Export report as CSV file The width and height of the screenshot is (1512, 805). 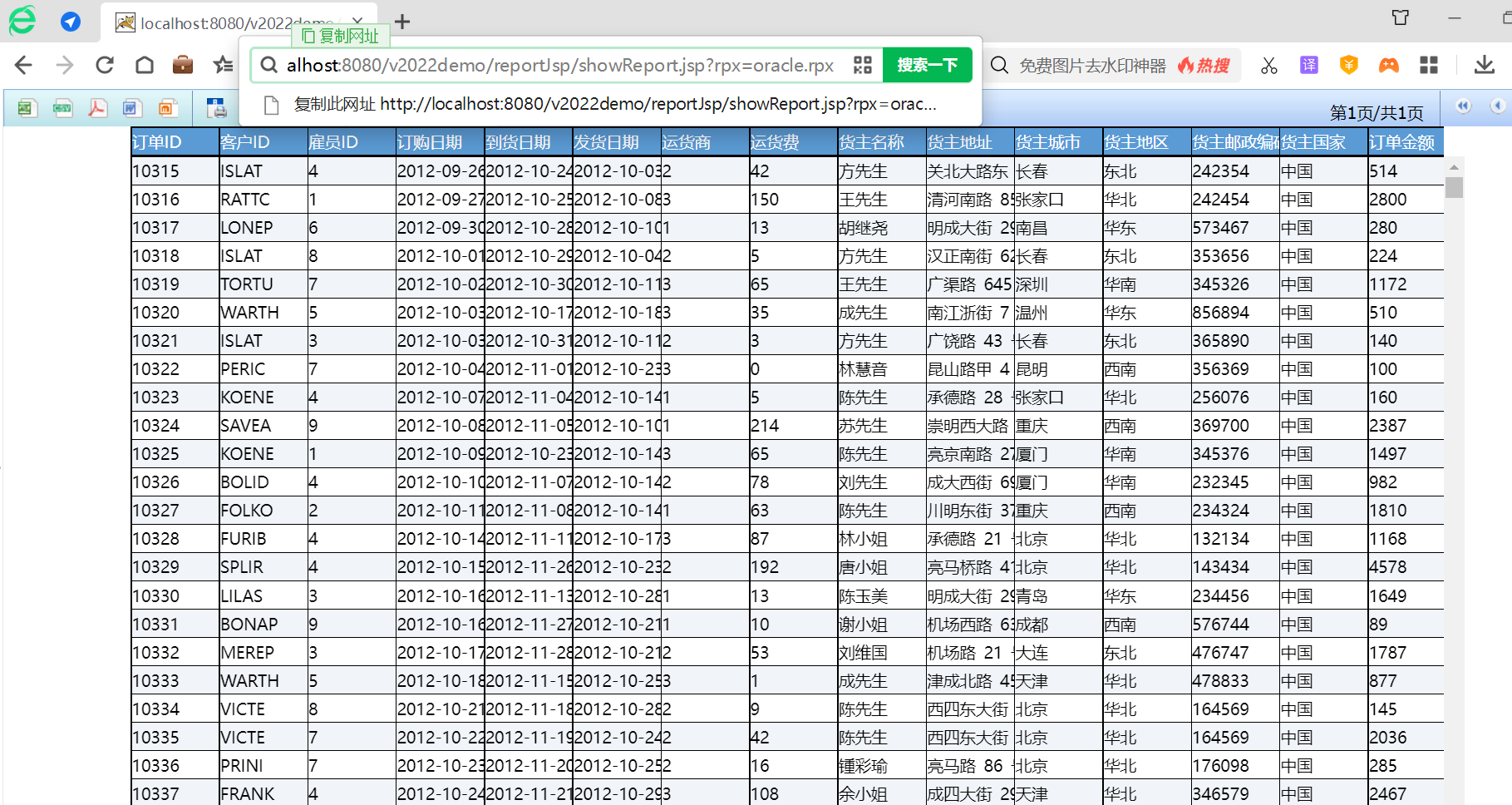(x=62, y=107)
